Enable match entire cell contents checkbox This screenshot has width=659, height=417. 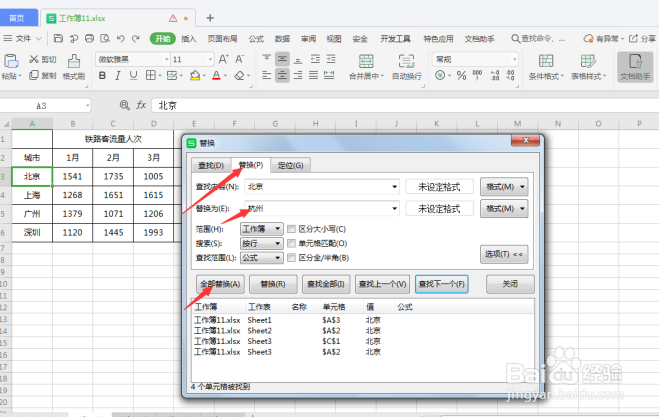(x=291, y=243)
